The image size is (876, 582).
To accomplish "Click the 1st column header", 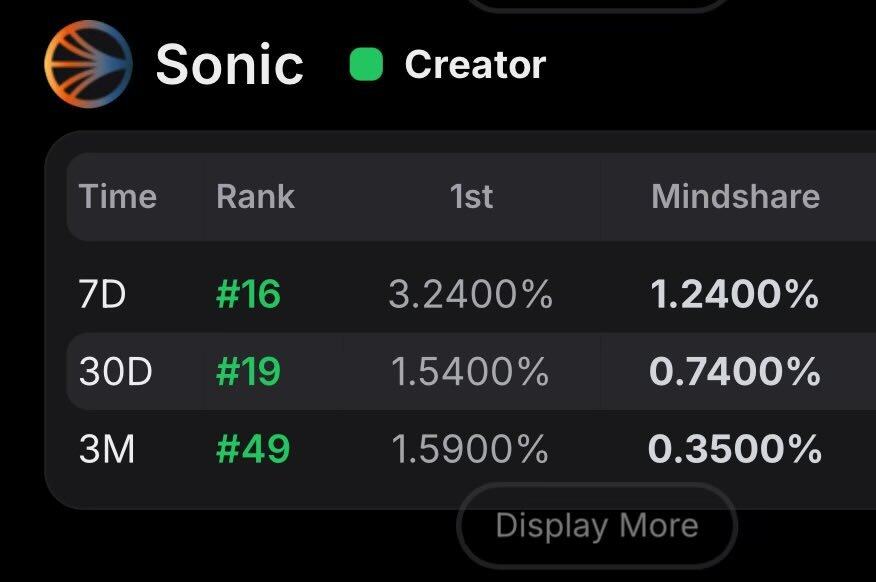I will [x=471, y=196].
